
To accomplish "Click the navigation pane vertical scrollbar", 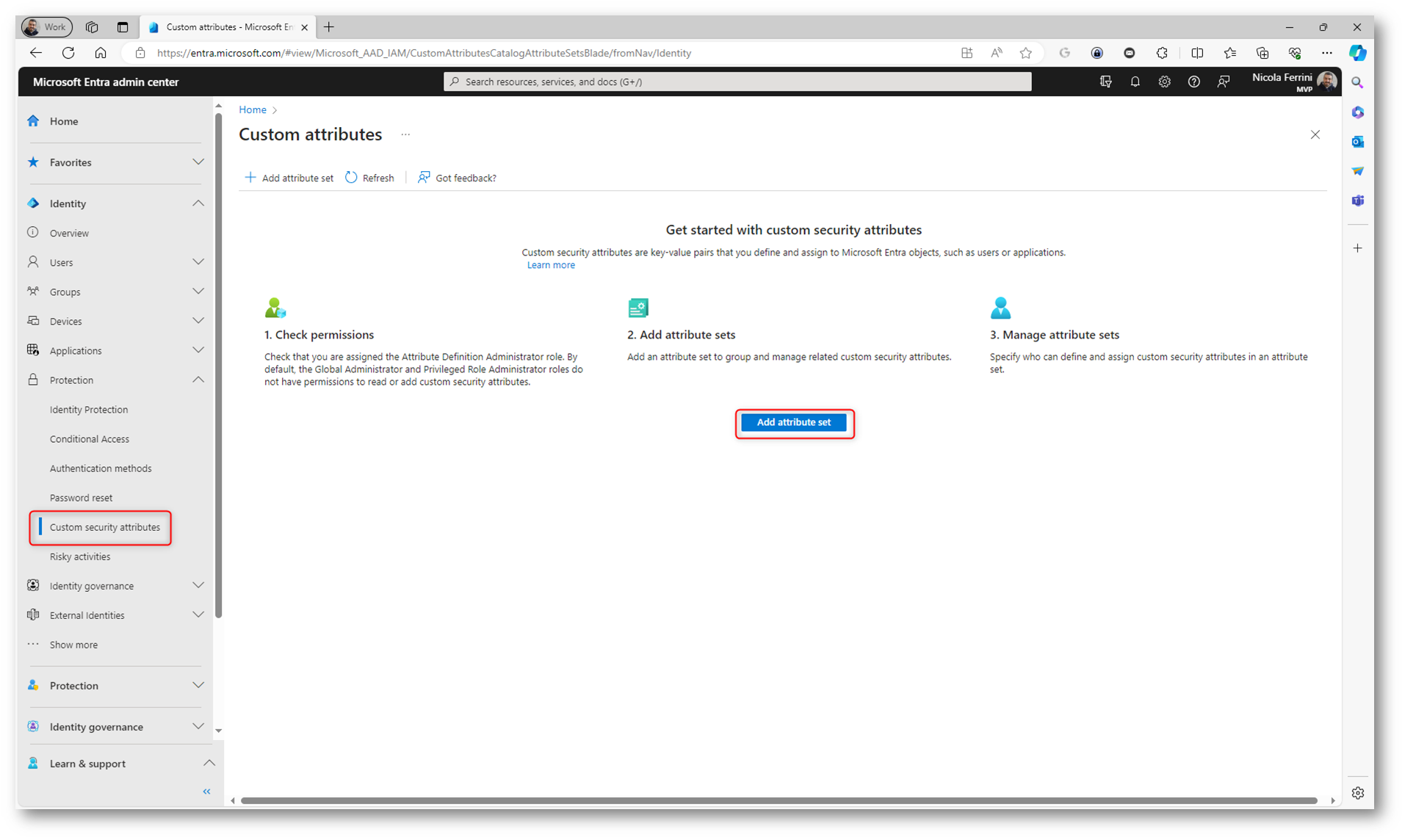I will click(218, 367).
